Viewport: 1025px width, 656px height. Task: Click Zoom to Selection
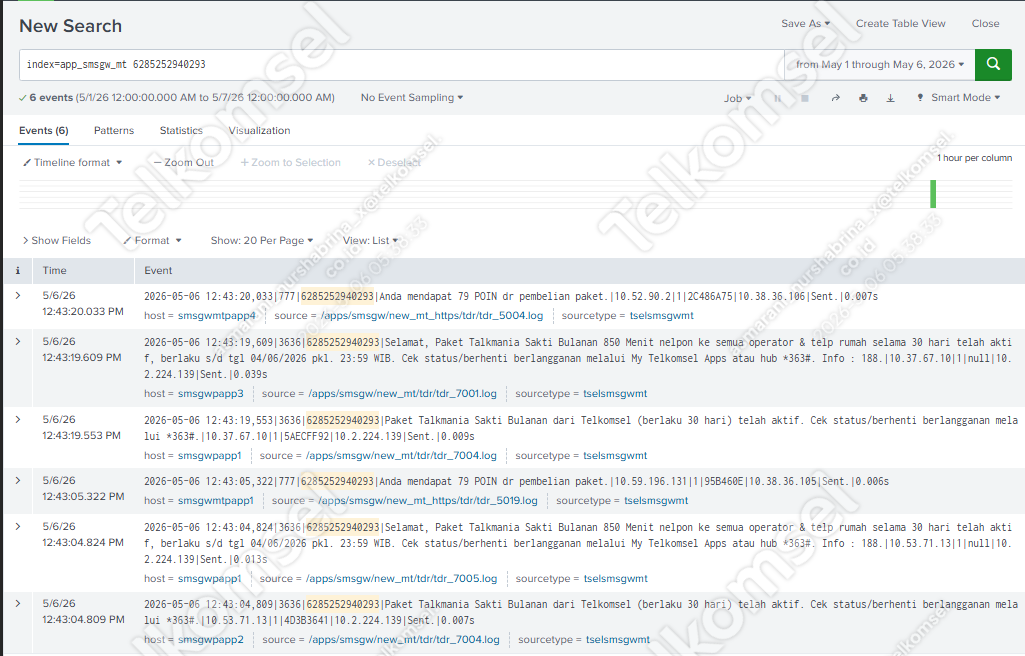290,163
